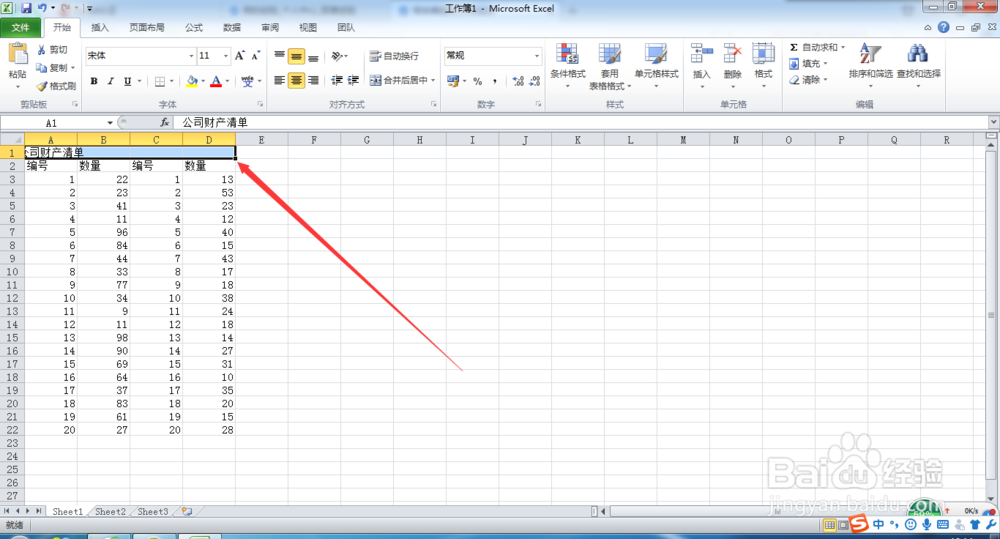
Task: Click the accounting currency format icon
Action: tap(453, 81)
